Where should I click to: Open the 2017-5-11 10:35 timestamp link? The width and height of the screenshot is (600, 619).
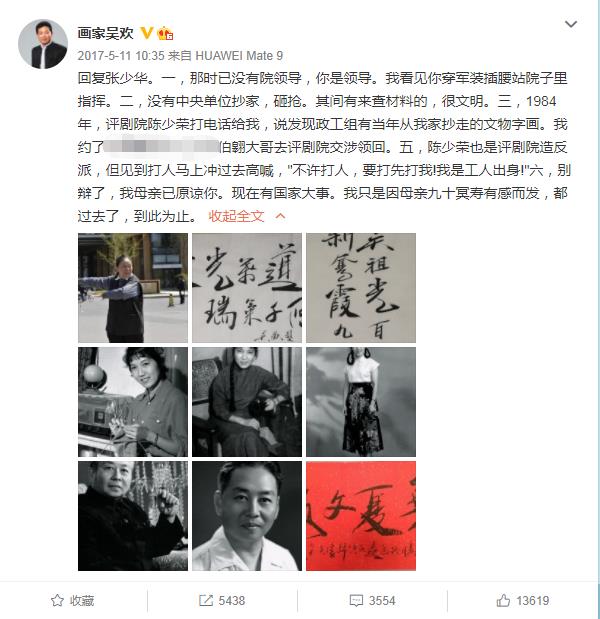120,56
